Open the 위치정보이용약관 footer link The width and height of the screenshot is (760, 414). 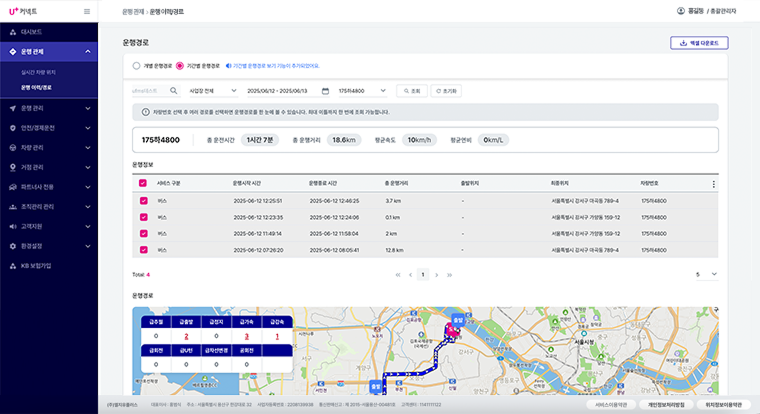(724, 405)
